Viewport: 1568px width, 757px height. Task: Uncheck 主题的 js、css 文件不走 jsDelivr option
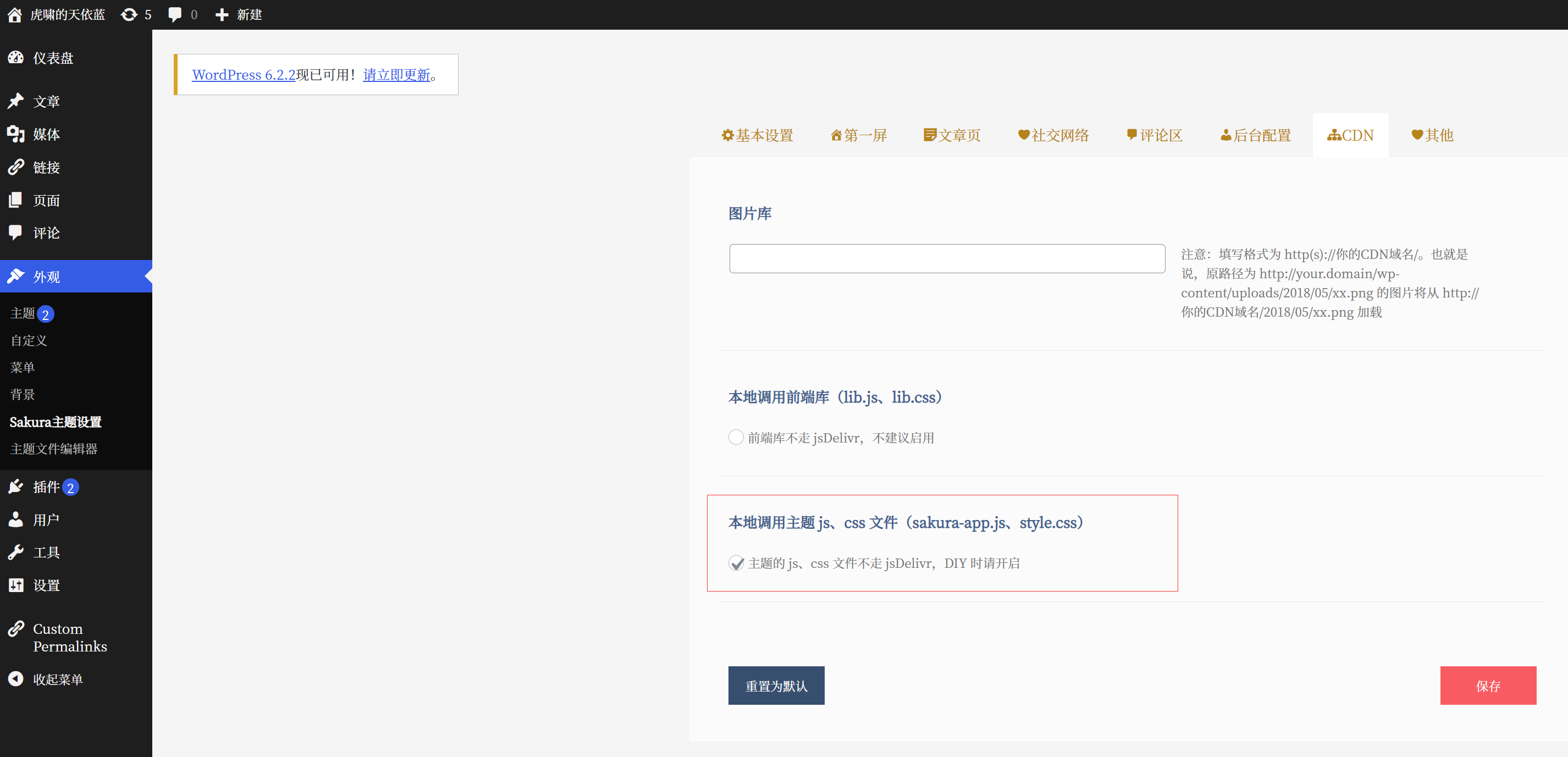736,563
